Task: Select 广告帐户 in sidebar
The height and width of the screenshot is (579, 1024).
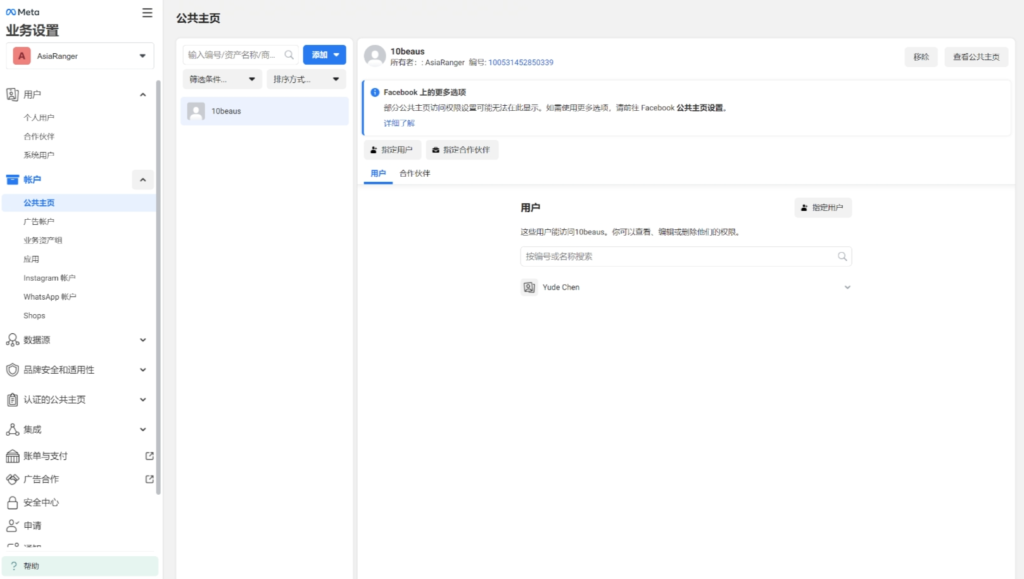Action: point(39,221)
